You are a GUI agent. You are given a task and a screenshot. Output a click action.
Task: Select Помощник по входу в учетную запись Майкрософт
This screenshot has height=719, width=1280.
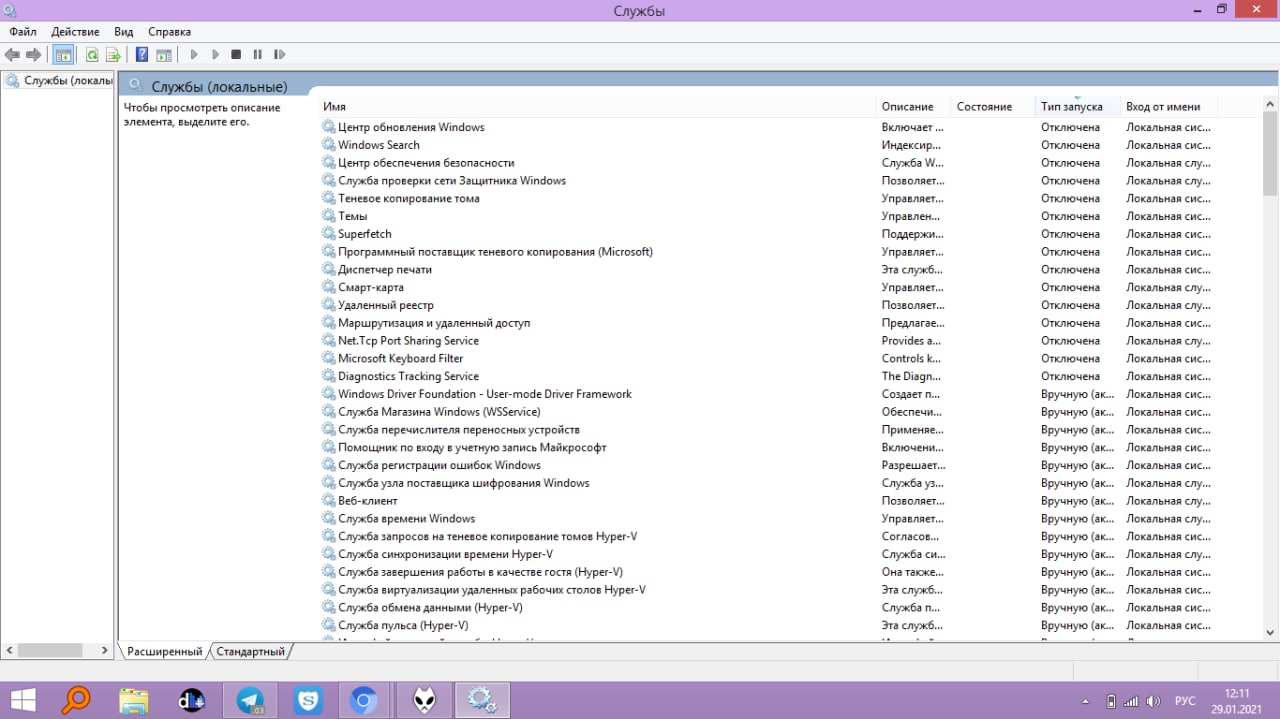(x=472, y=447)
